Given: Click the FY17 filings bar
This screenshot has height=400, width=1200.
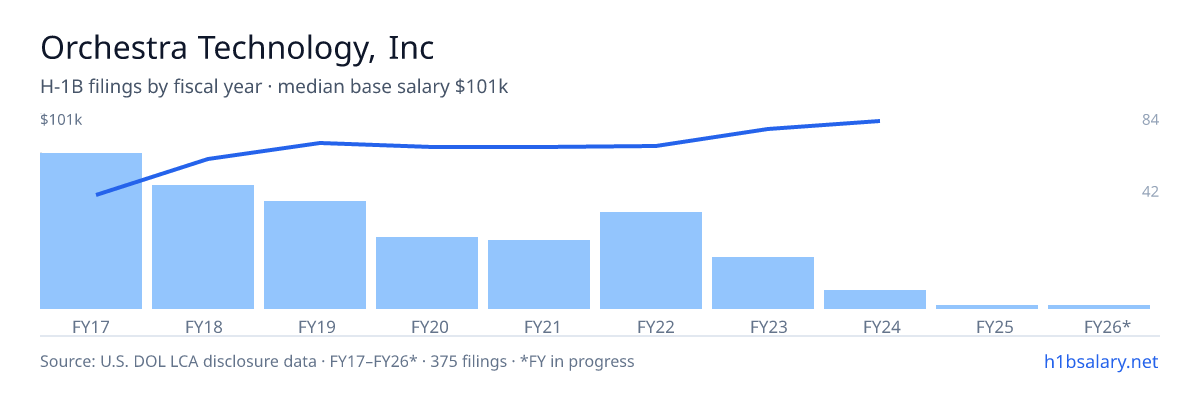Looking at the screenshot, I should [91, 231].
